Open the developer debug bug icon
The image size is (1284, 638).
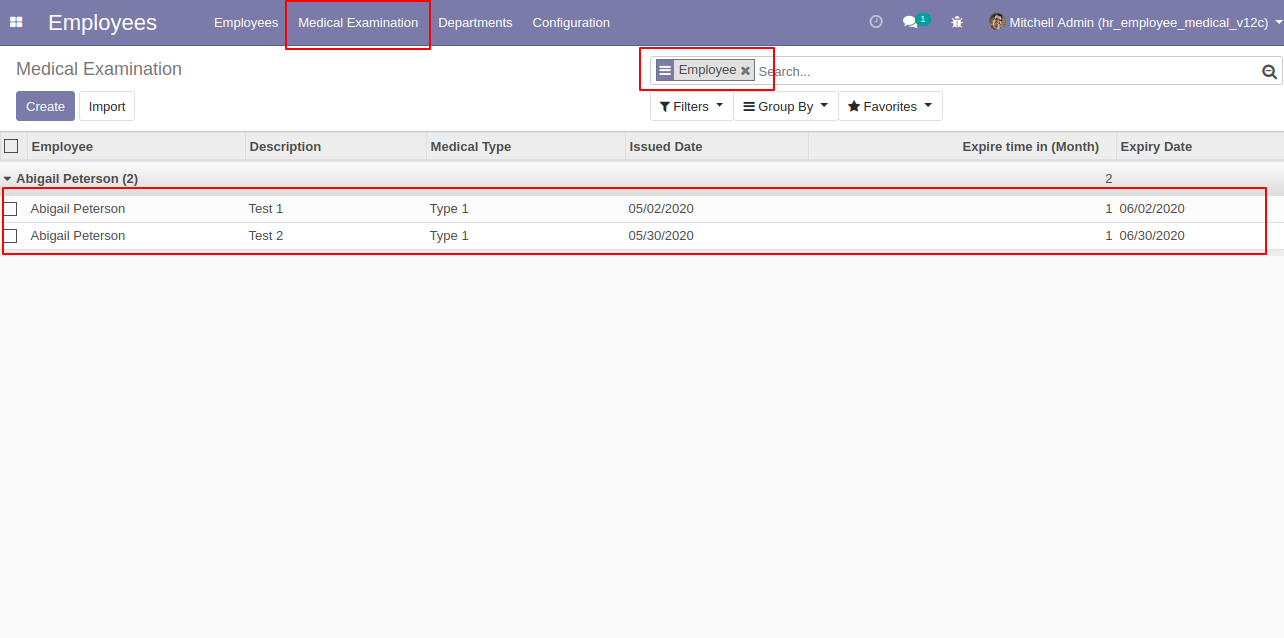tap(957, 22)
